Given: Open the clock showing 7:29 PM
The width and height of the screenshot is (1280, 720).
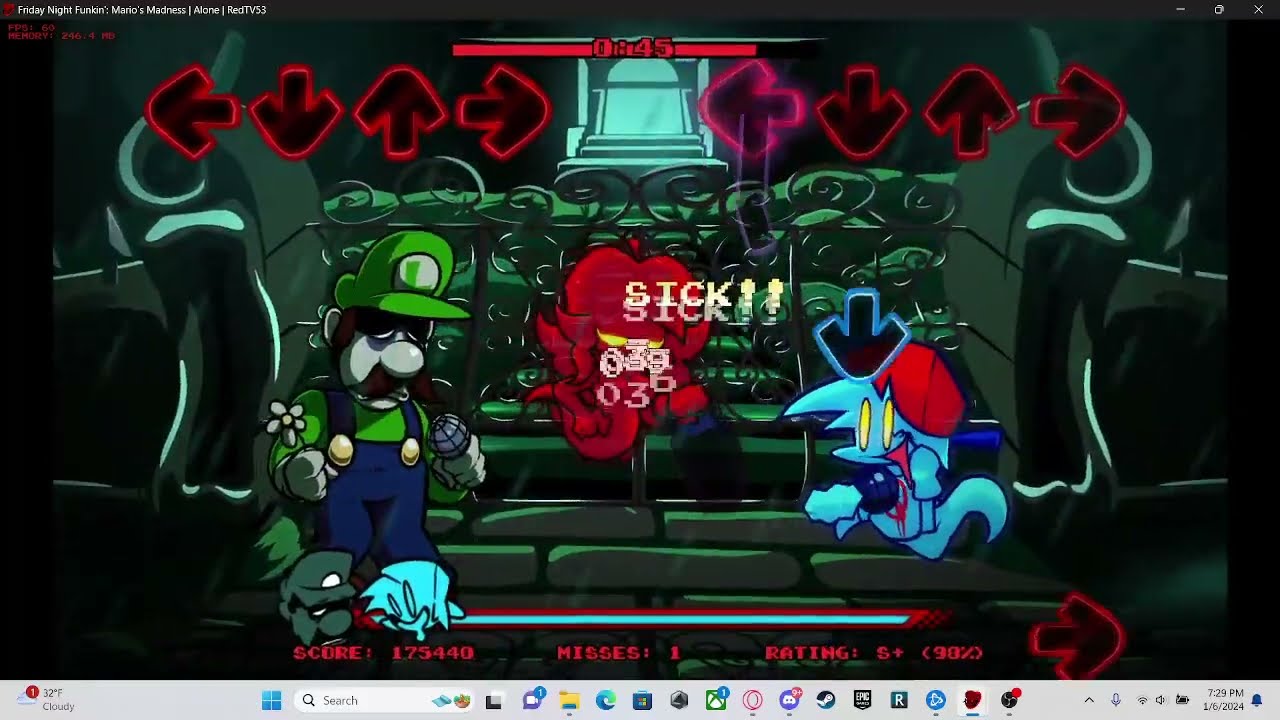Looking at the screenshot, I should tap(1225, 700).
